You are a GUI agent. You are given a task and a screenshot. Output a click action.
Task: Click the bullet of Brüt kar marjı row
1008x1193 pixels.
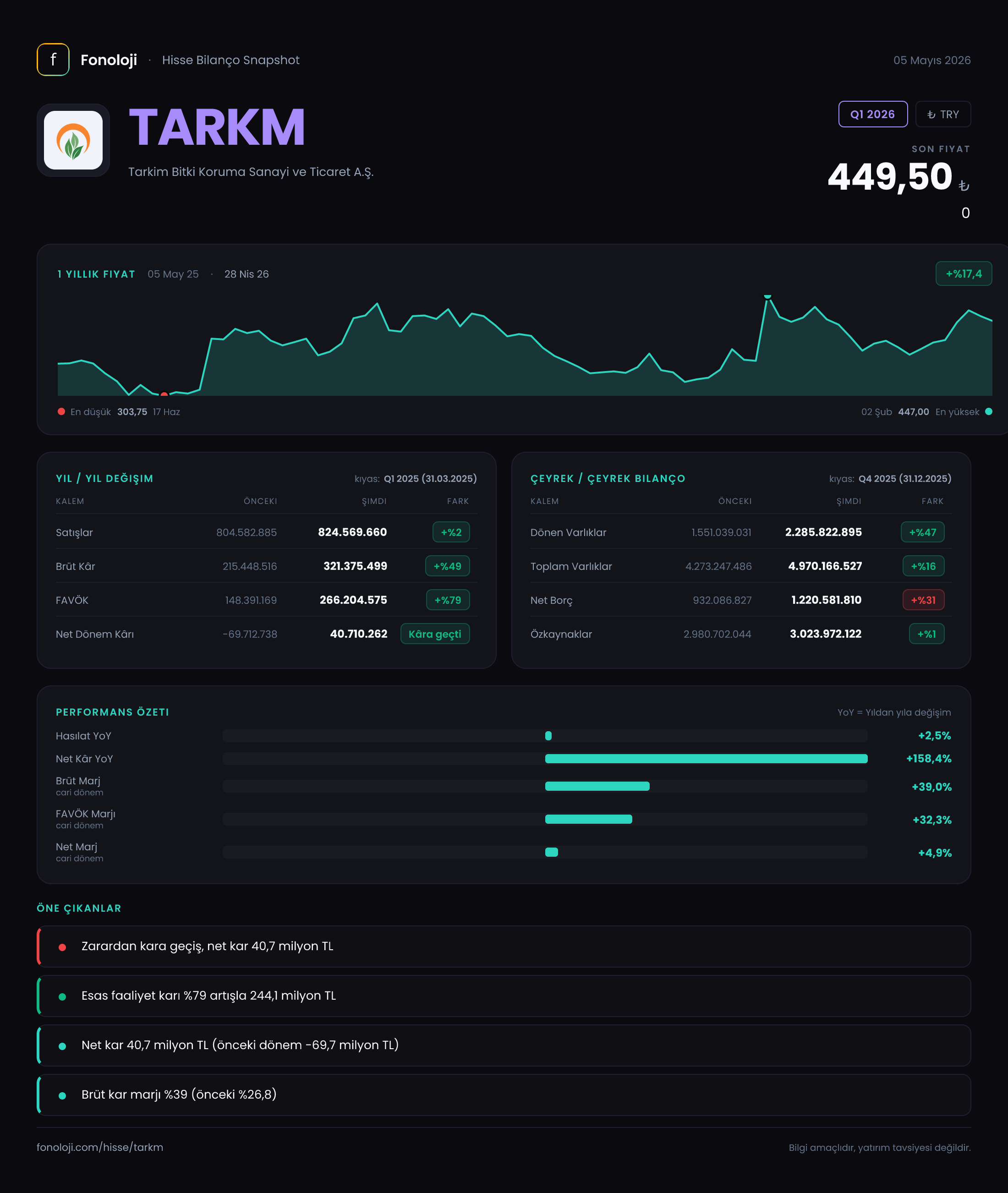[x=62, y=1096]
